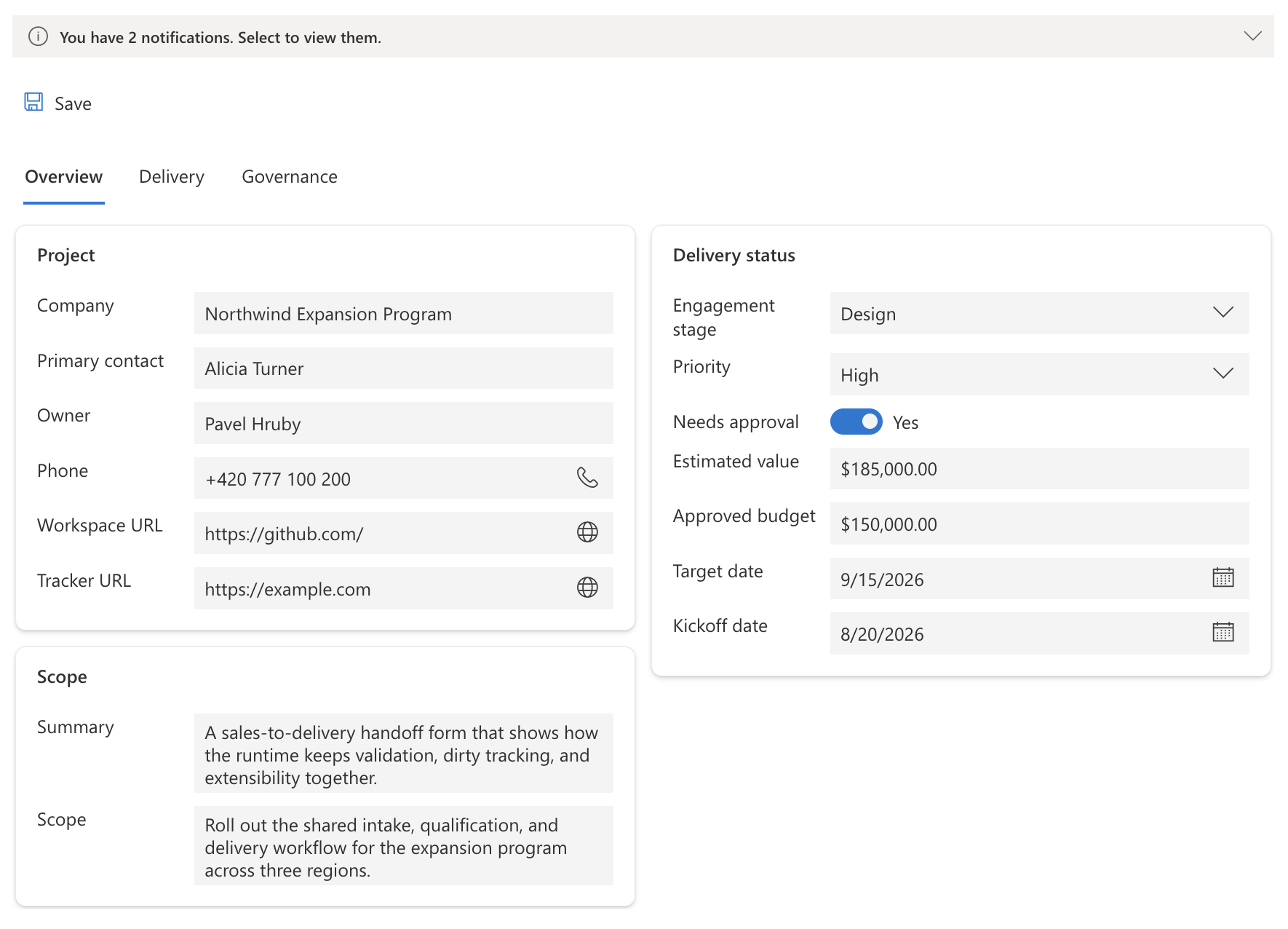1288x929 pixels.
Task: Open Tracker URL globe icon
Action: [587, 588]
